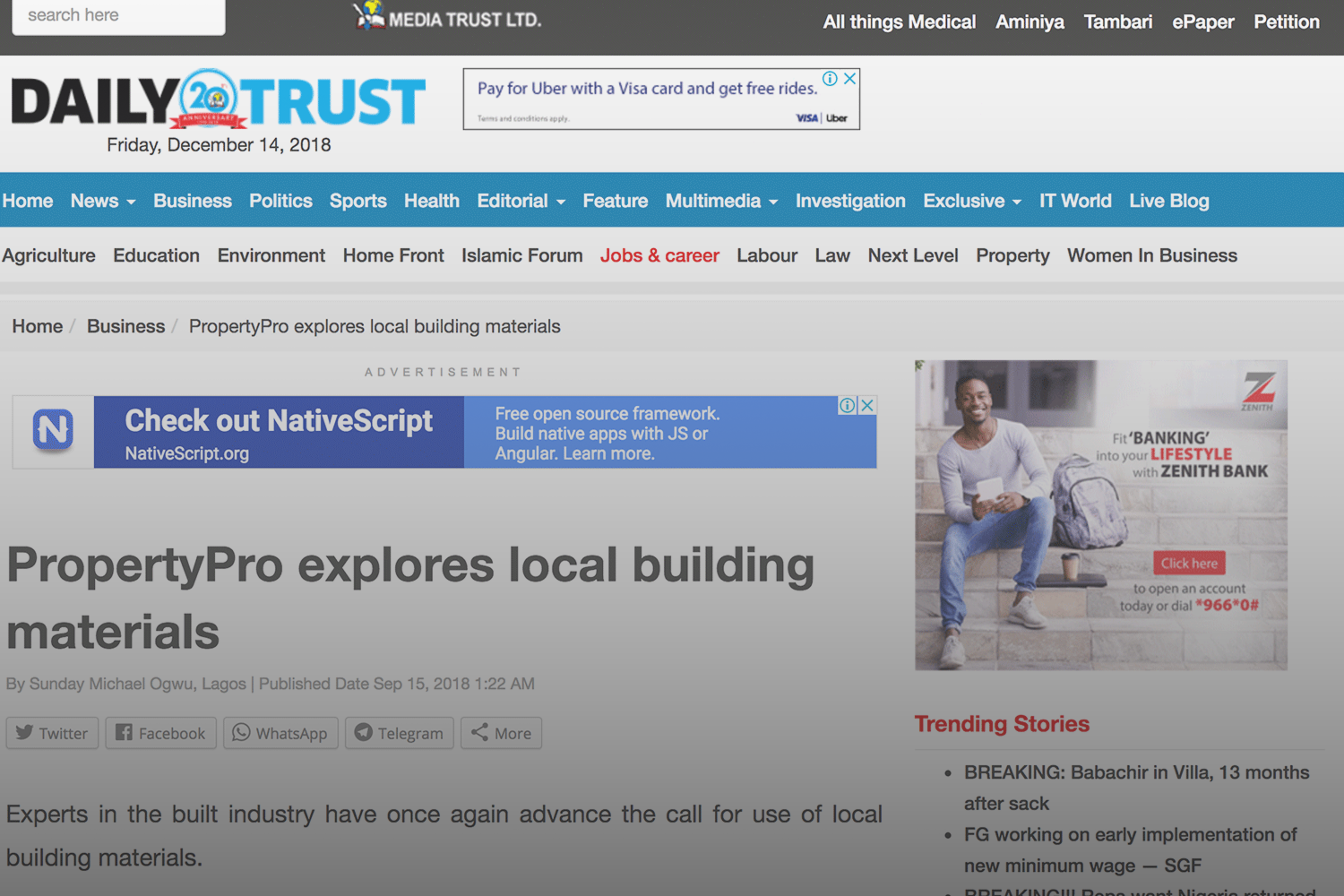Click the search here field
Screen dimensions: 1344x896
click(118, 16)
